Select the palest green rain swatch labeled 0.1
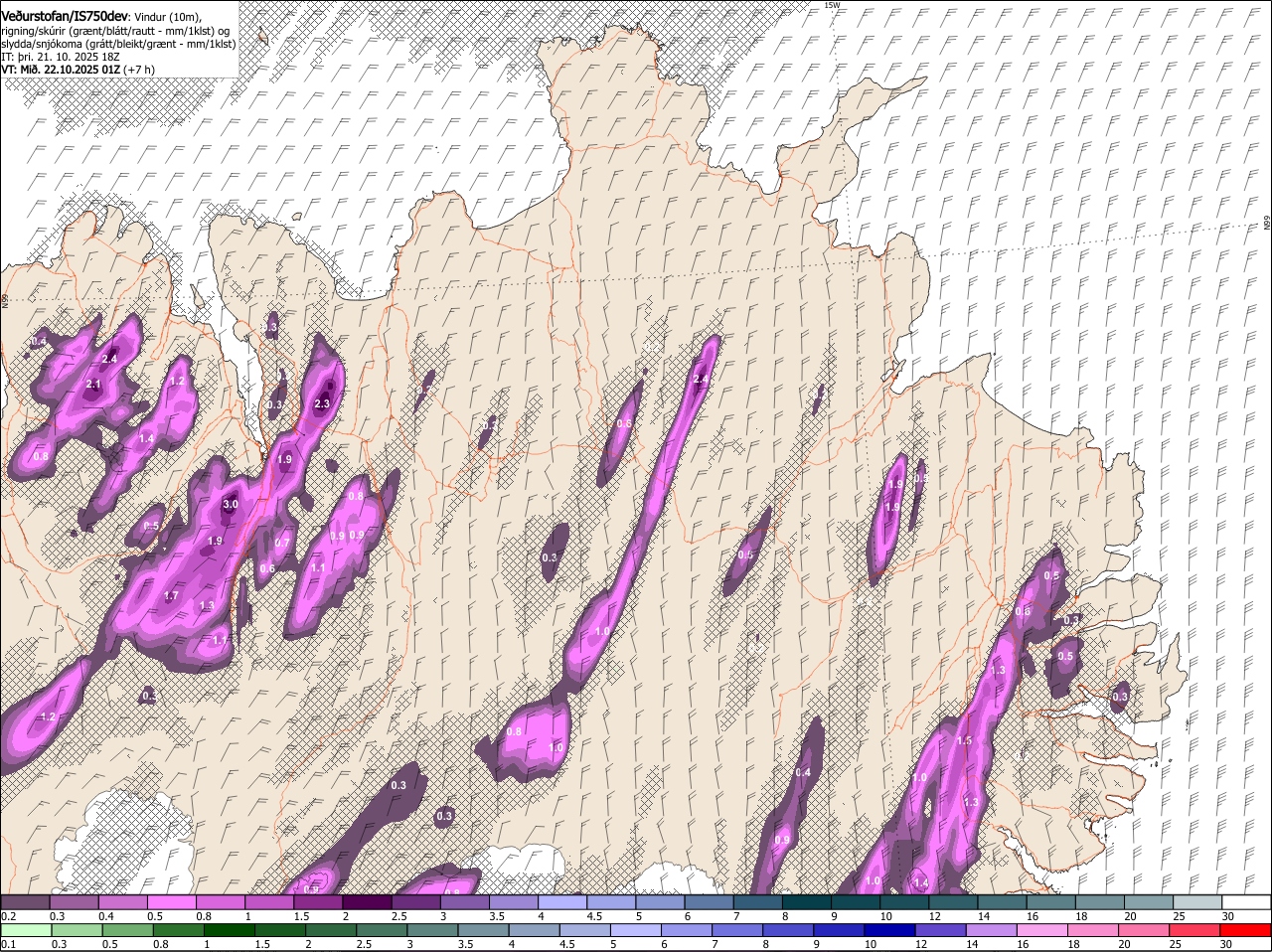 [x=27, y=930]
